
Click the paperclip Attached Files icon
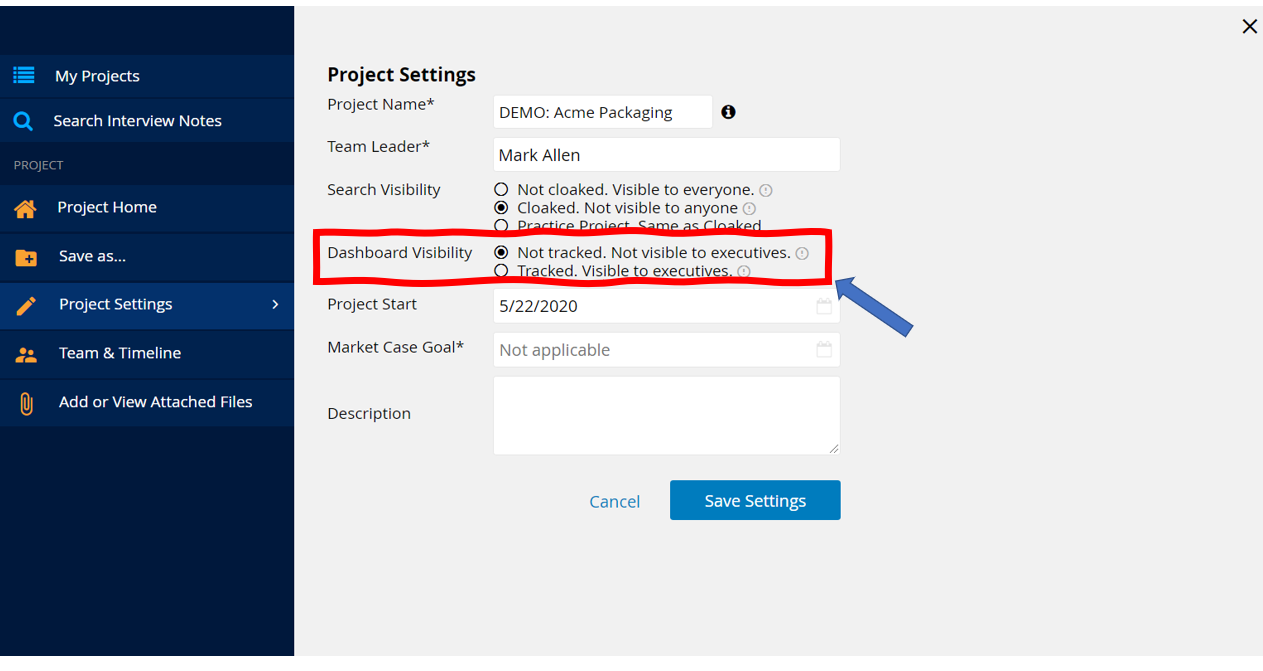pos(26,403)
